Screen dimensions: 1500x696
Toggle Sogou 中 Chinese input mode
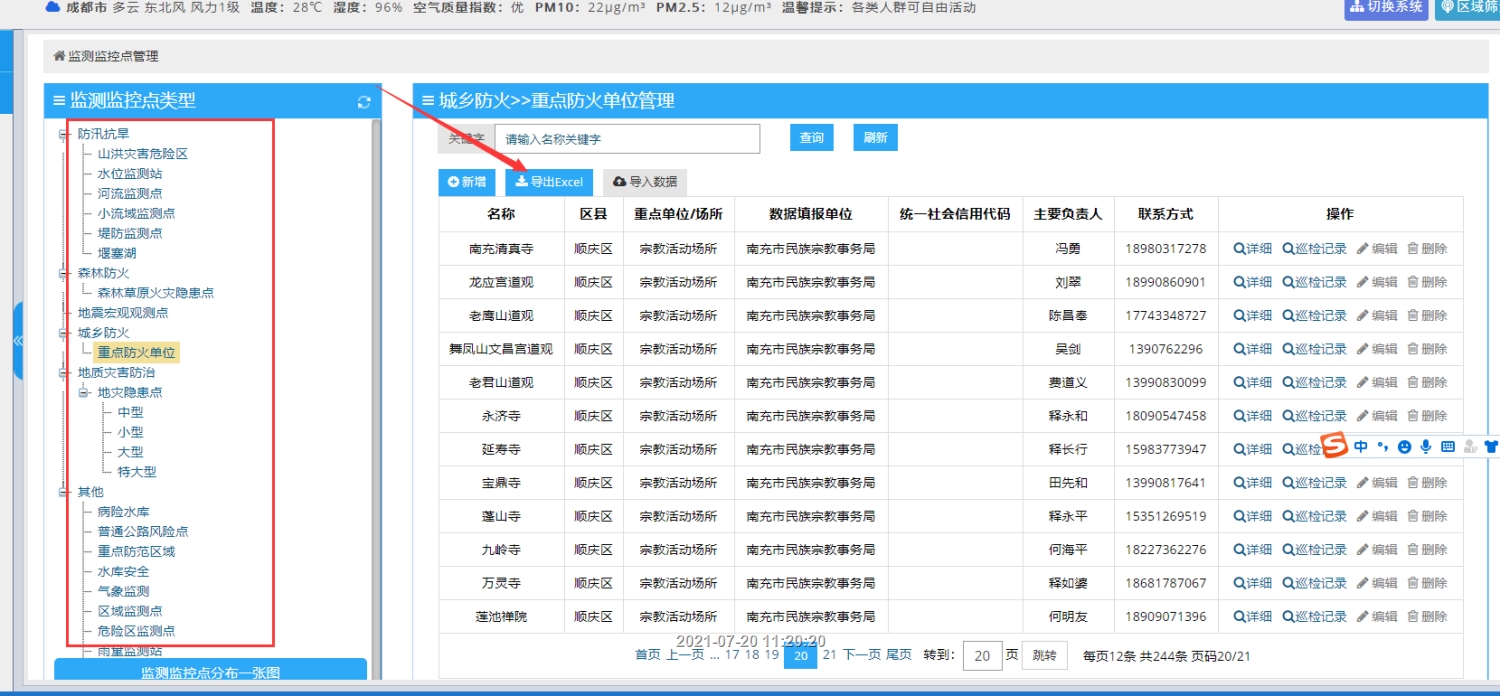coord(1361,447)
